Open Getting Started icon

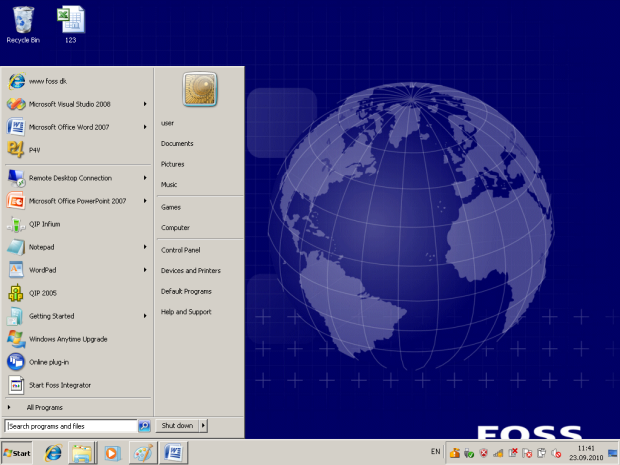(15, 316)
